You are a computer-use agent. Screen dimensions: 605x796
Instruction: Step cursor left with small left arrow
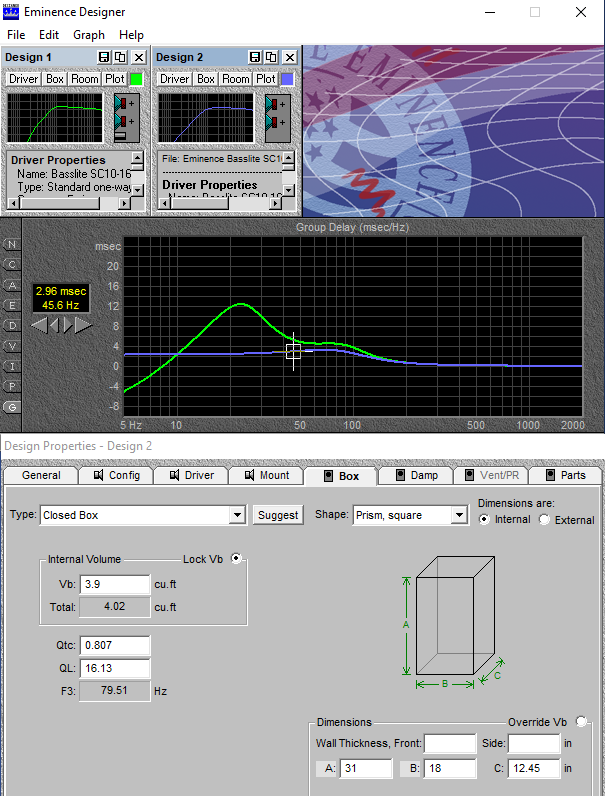point(54,325)
